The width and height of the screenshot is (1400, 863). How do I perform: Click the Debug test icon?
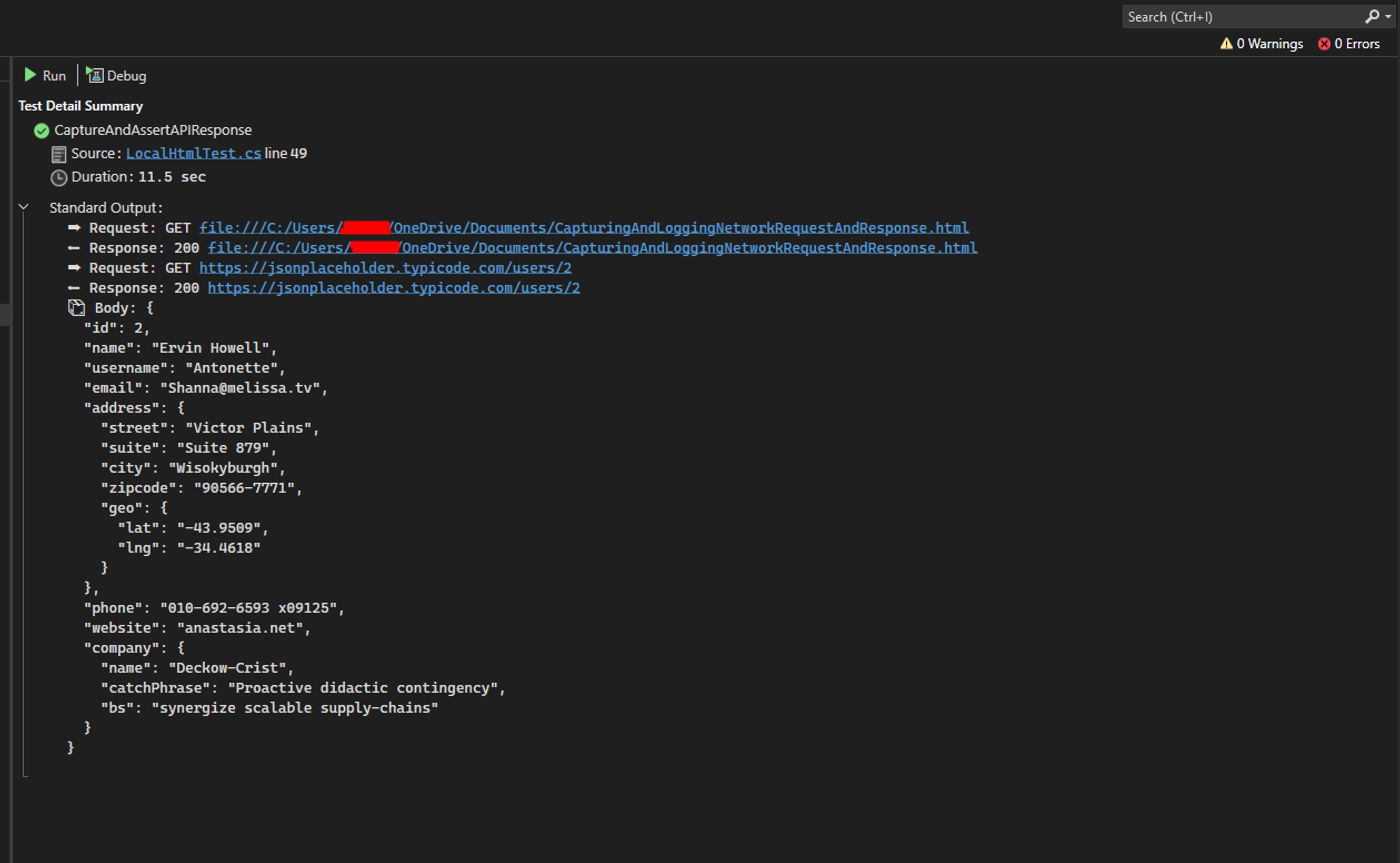[x=95, y=75]
